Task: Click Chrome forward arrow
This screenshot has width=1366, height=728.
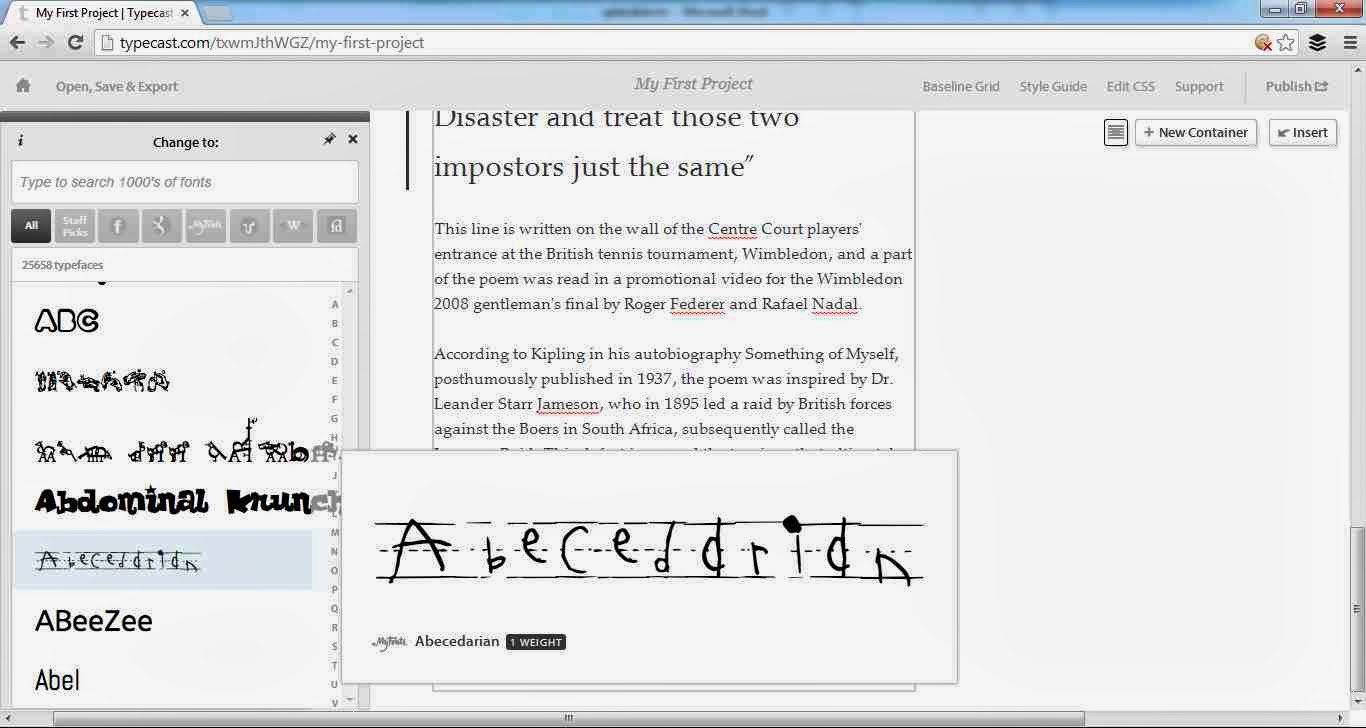Action: pos(45,43)
